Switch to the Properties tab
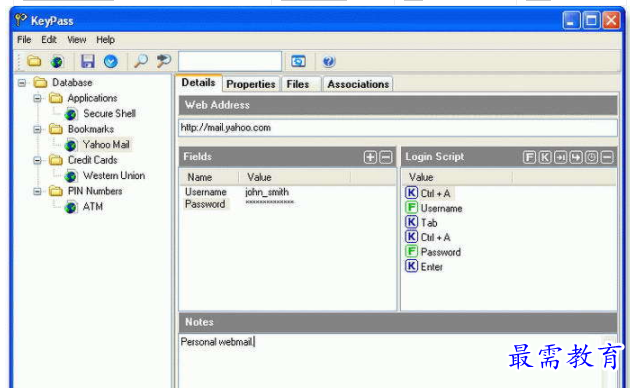The height and width of the screenshot is (388, 630). point(251,84)
